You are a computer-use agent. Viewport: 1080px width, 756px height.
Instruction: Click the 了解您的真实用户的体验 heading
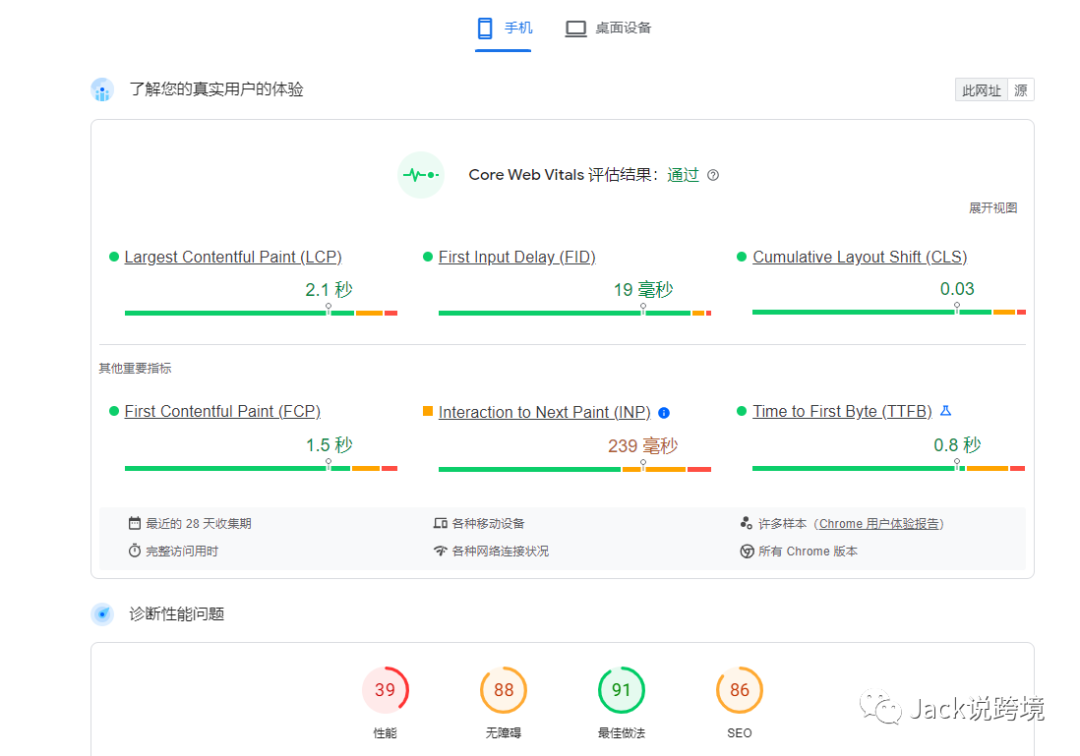pos(216,90)
